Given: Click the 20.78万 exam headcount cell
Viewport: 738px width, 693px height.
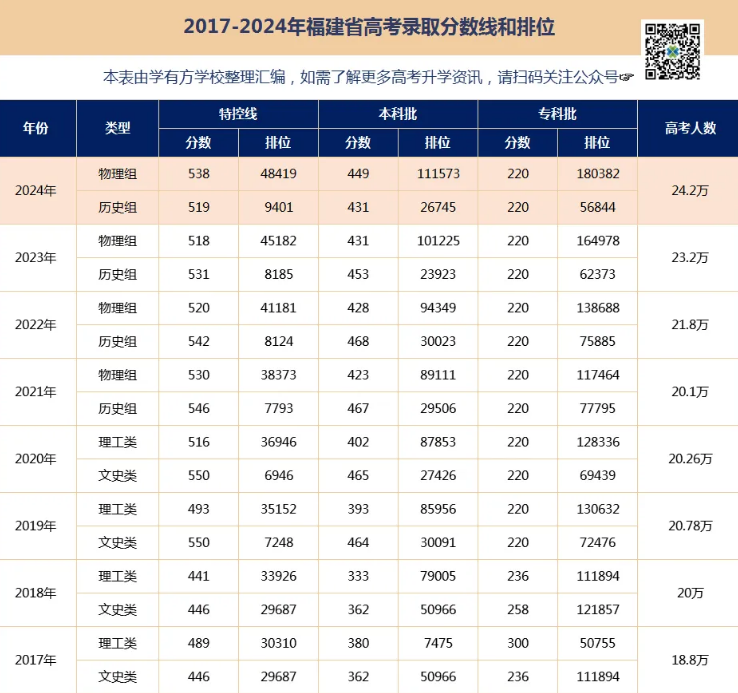Looking at the screenshot, I should click(690, 526).
